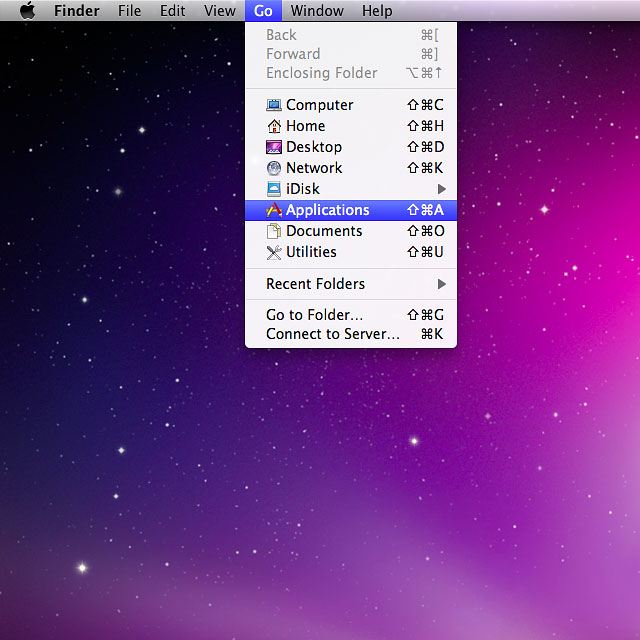The width and height of the screenshot is (640, 640).
Task: Expand the Recent Folders submenu arrow
Action: tap(441, 284)
